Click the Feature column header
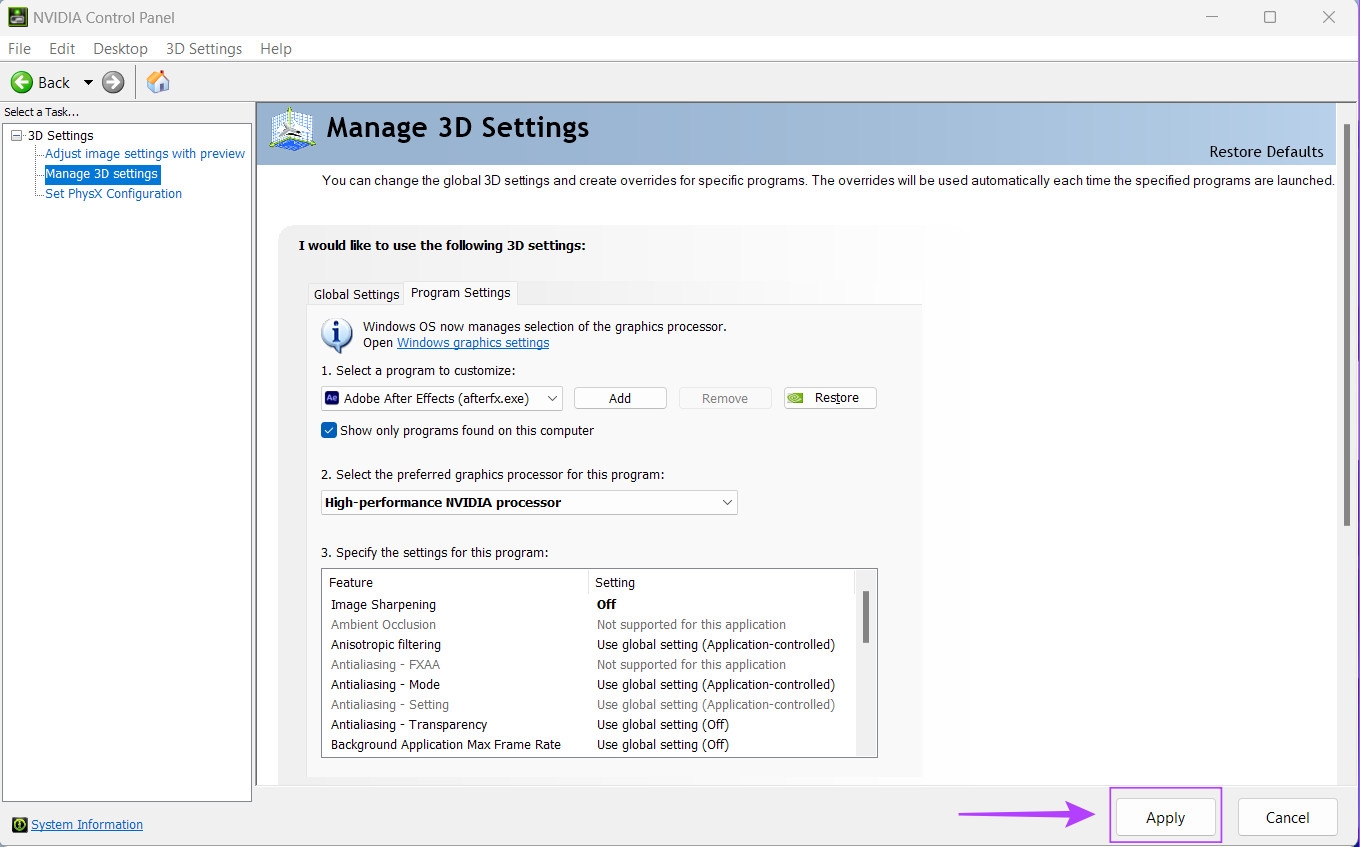 point(455,582)
